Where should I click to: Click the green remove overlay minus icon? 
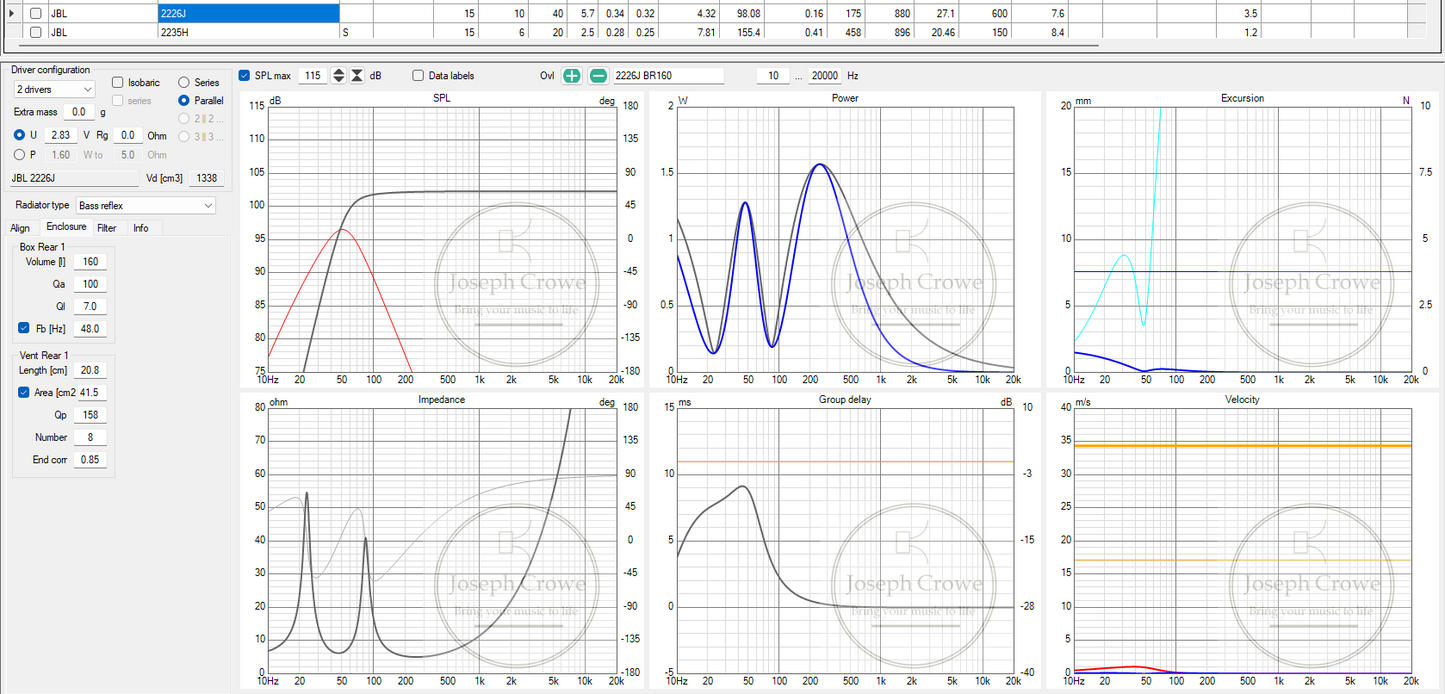click(598, 76)
